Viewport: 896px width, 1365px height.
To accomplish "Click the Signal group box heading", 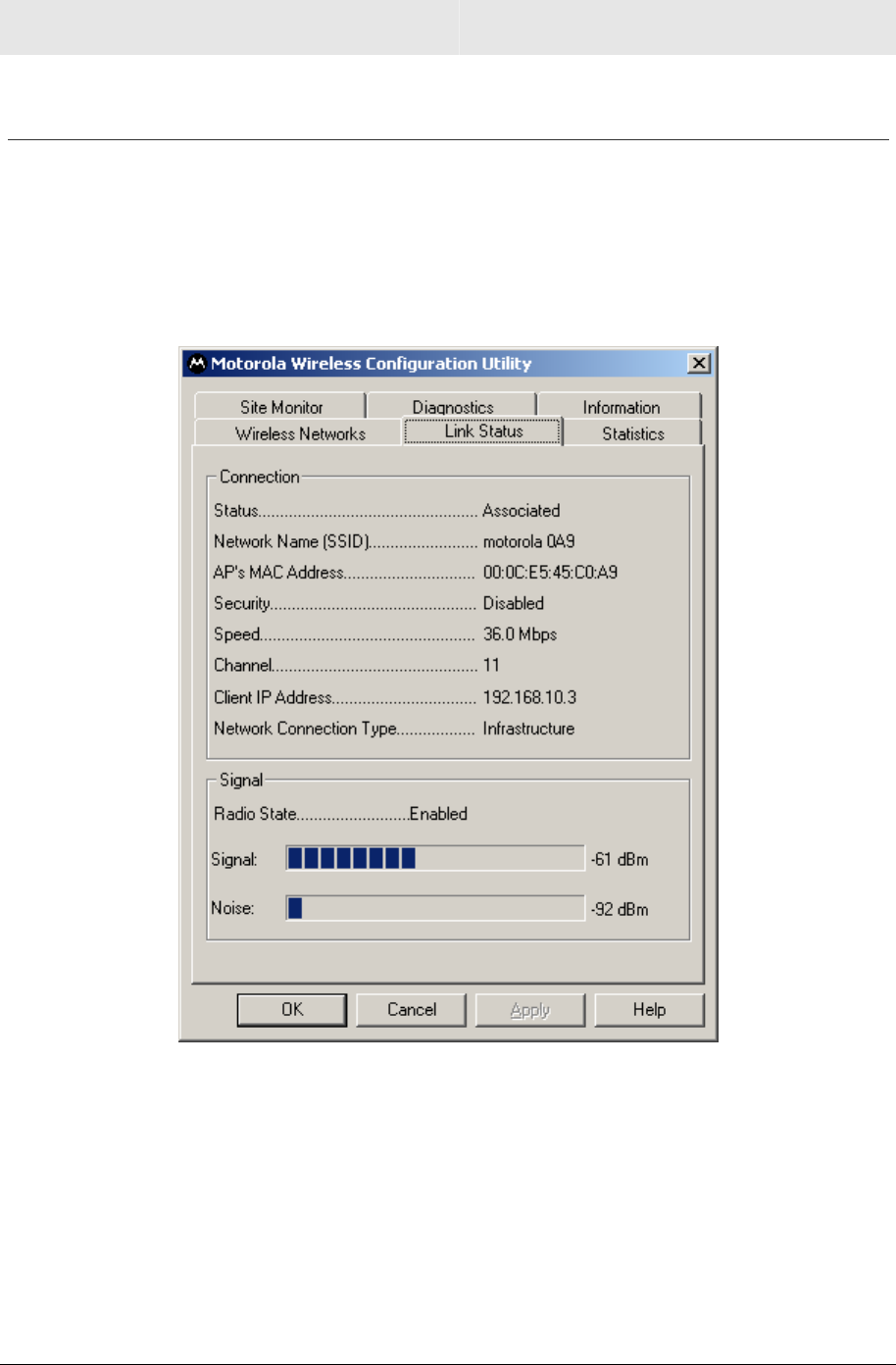I will point(241,781).
